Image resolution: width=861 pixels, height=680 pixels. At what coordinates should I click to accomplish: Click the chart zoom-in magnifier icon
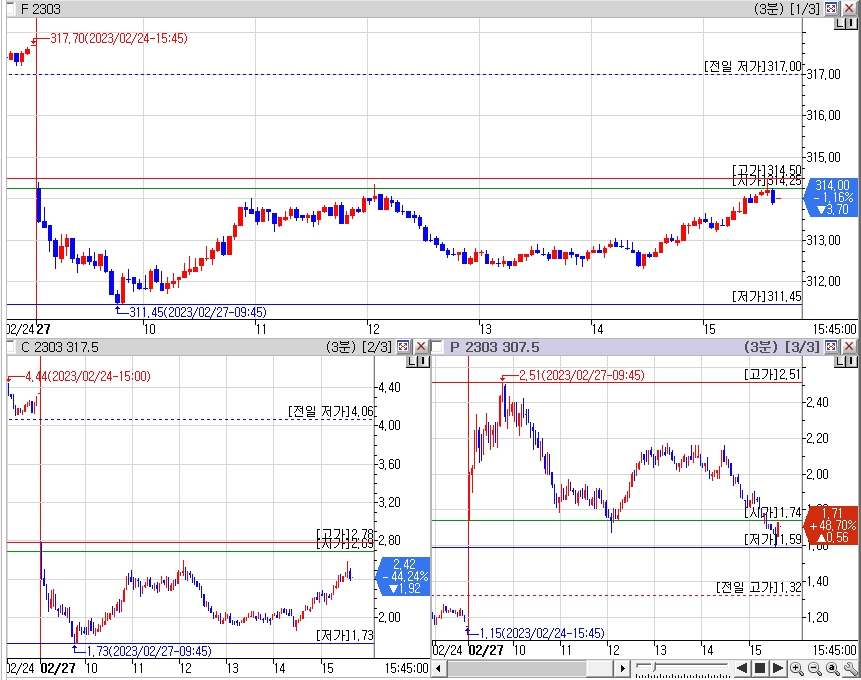(x=797, y=668)
